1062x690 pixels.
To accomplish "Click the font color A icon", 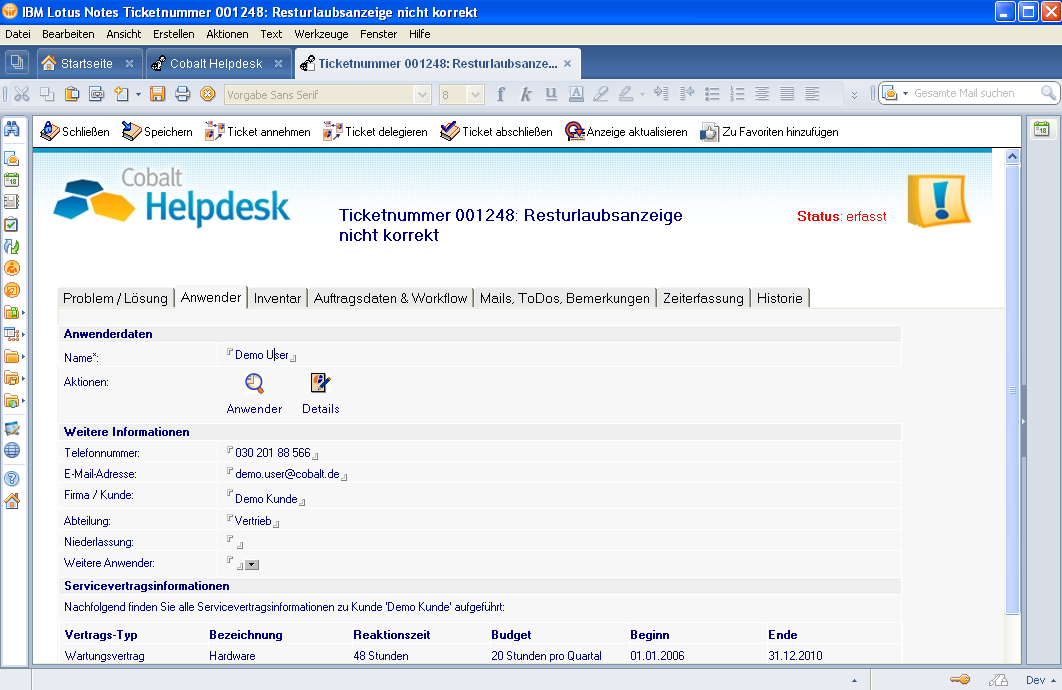I will [576, 94].
